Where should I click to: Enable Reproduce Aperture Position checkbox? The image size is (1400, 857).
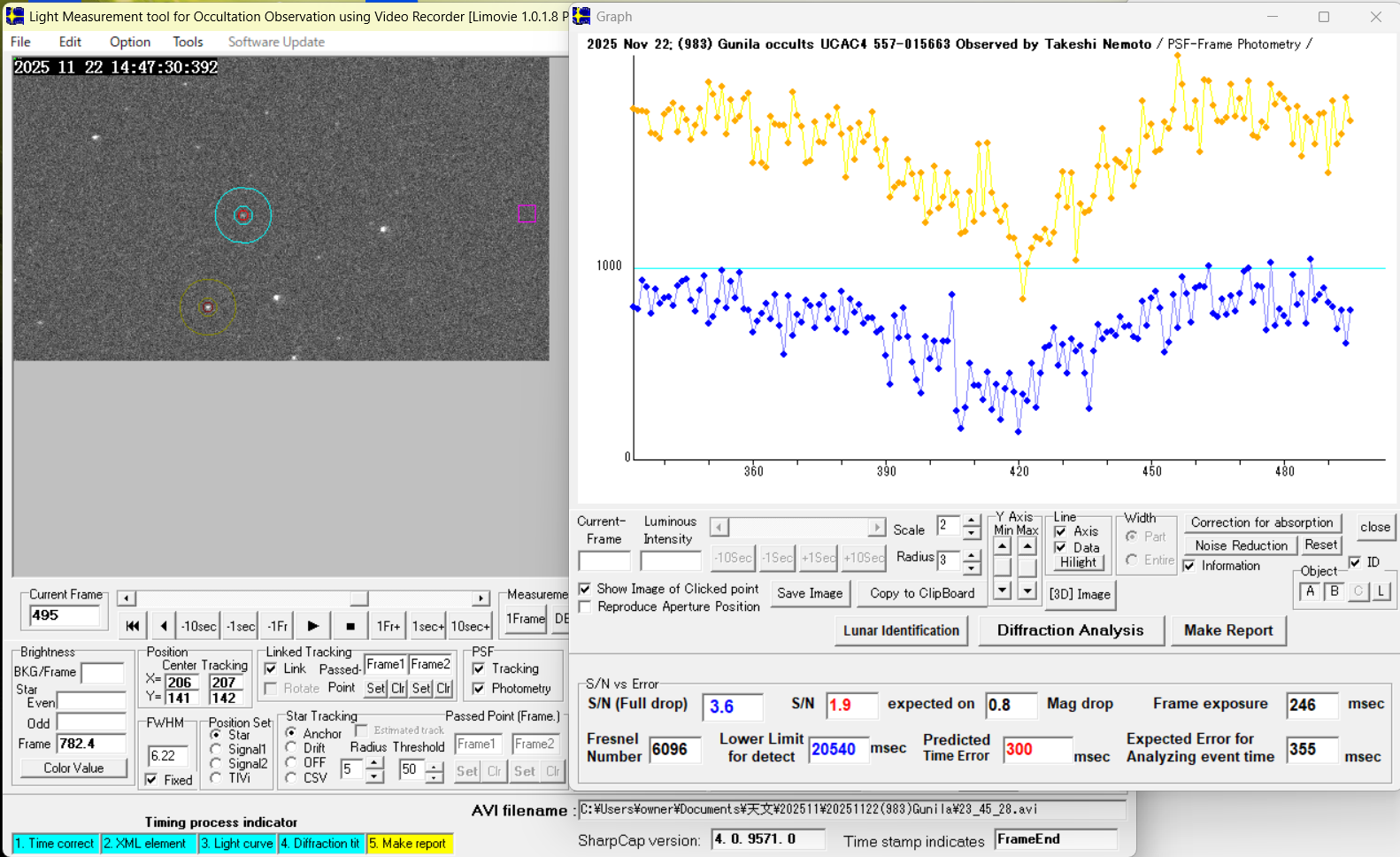(x=585, y=606)
